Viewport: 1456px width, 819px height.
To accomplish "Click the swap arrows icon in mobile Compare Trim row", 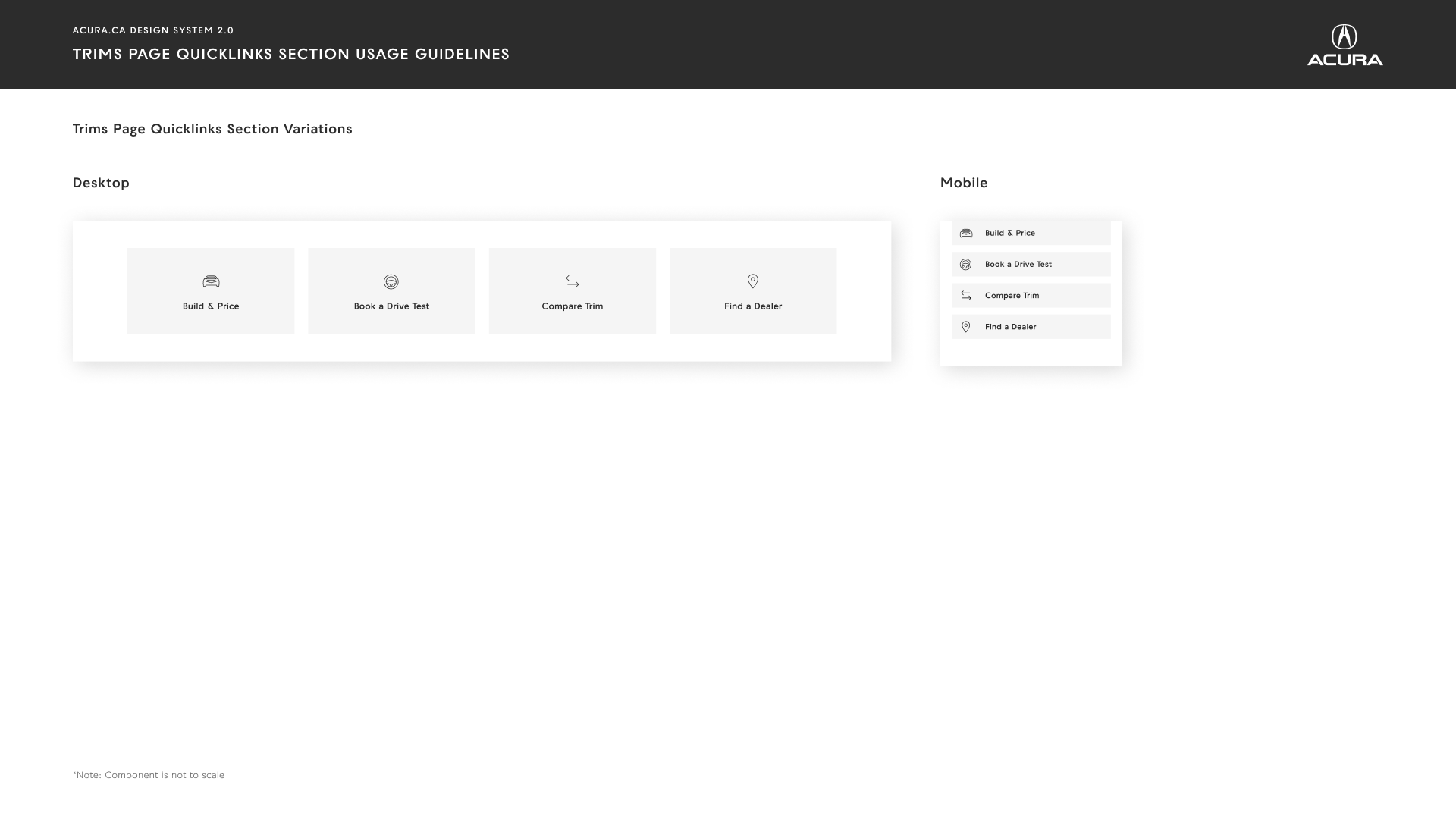I will [966, 296].
